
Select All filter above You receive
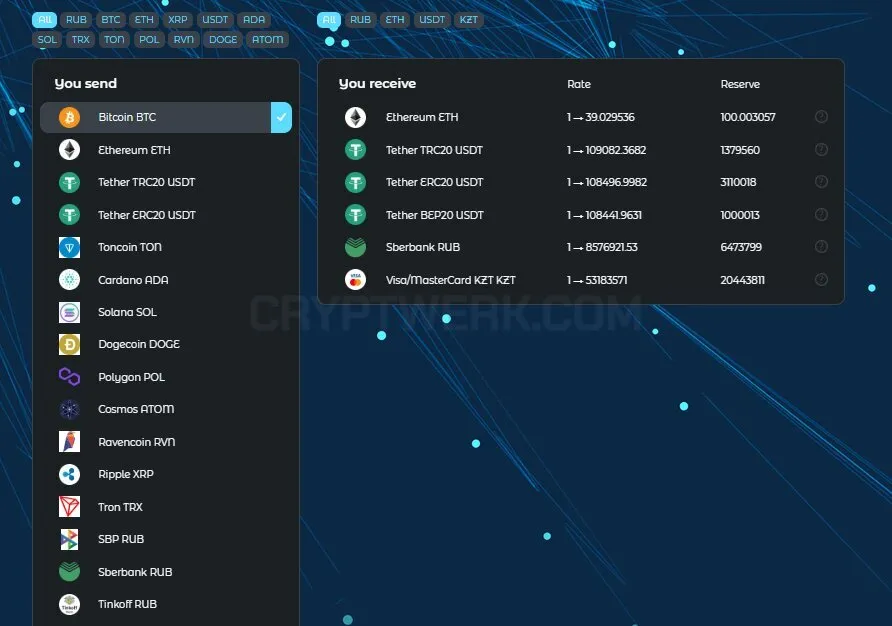point(329,19)
